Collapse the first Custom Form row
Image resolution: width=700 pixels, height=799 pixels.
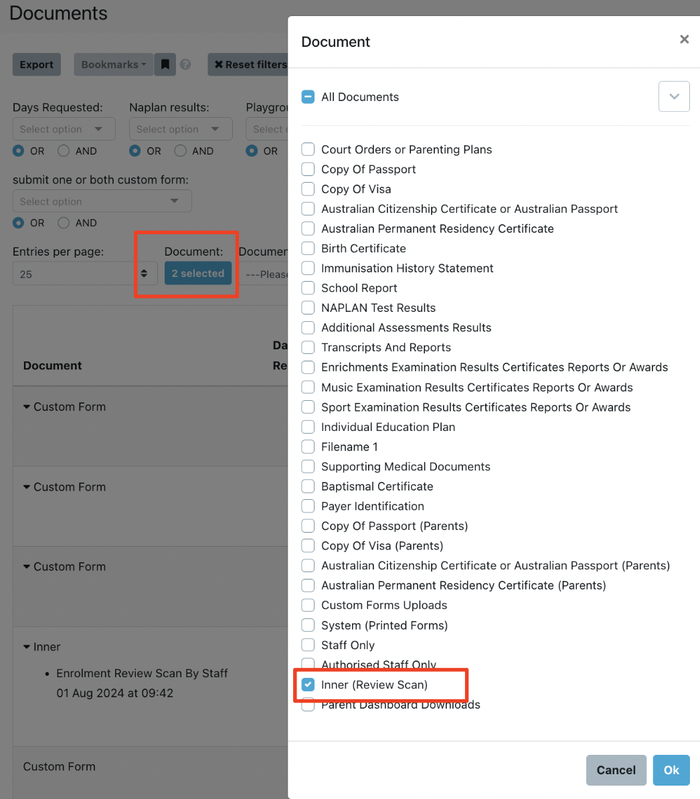[x=28, y=407]
